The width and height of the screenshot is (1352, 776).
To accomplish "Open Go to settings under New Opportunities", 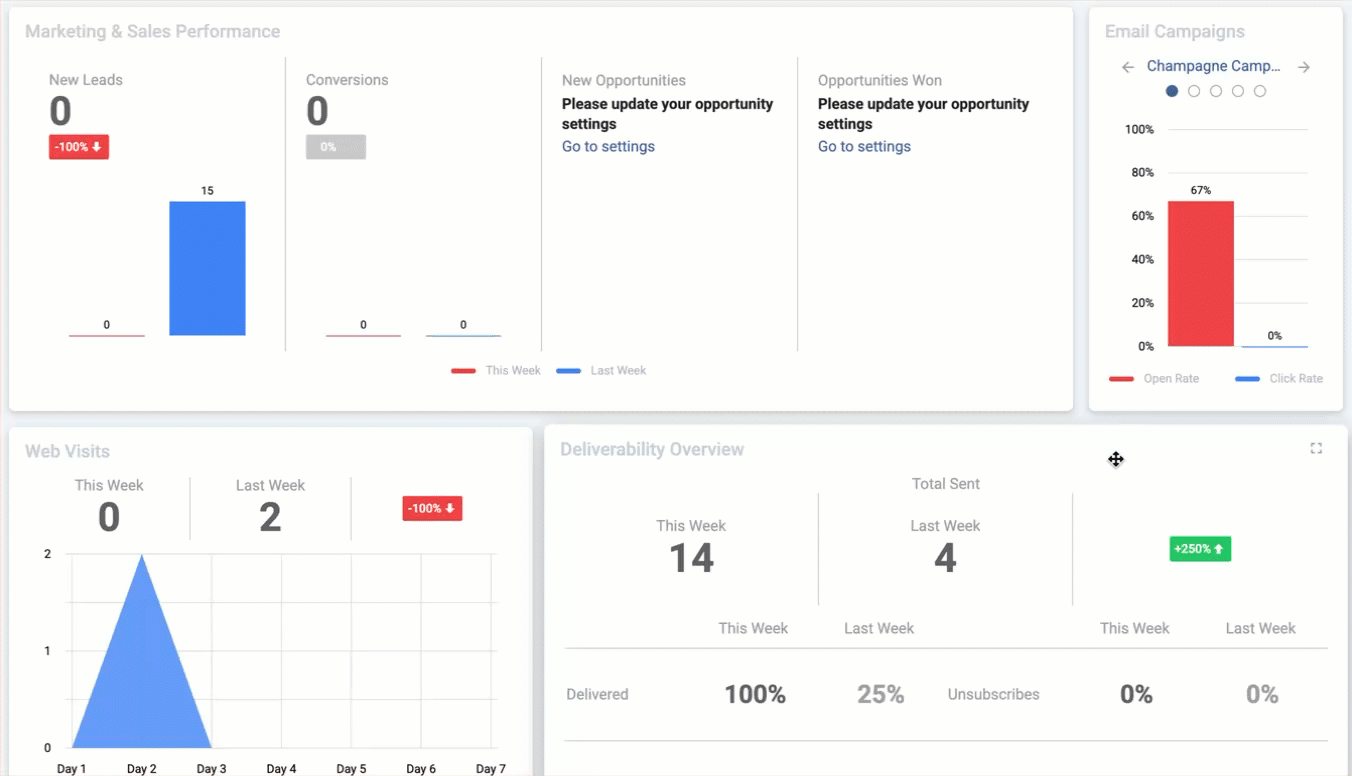I will tap(608, 146).
